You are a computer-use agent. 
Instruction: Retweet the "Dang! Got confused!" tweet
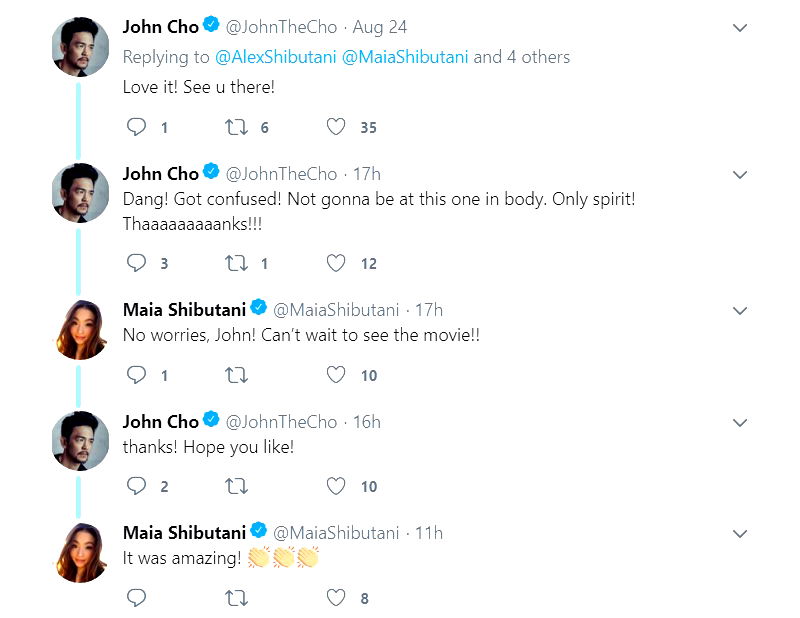[x=236, y=263]
